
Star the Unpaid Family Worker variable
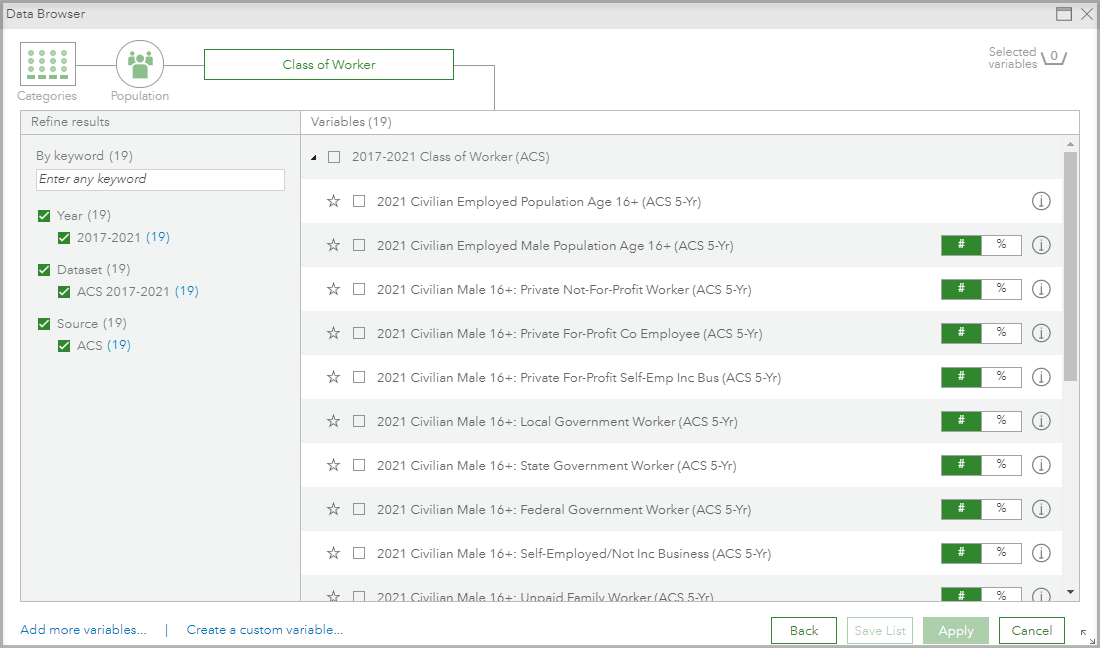333,595
